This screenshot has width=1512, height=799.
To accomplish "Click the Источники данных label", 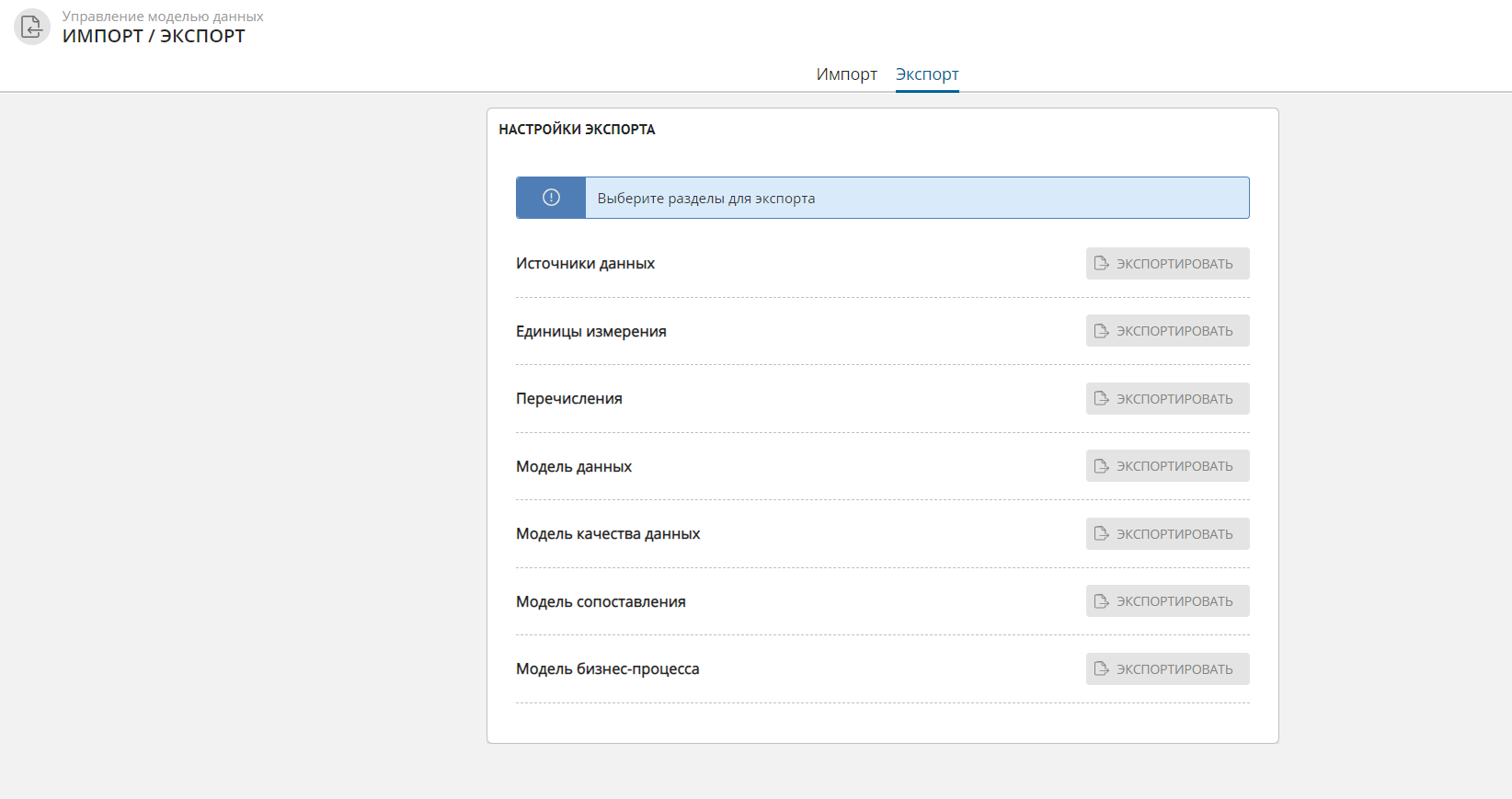I will pos(585,264).
